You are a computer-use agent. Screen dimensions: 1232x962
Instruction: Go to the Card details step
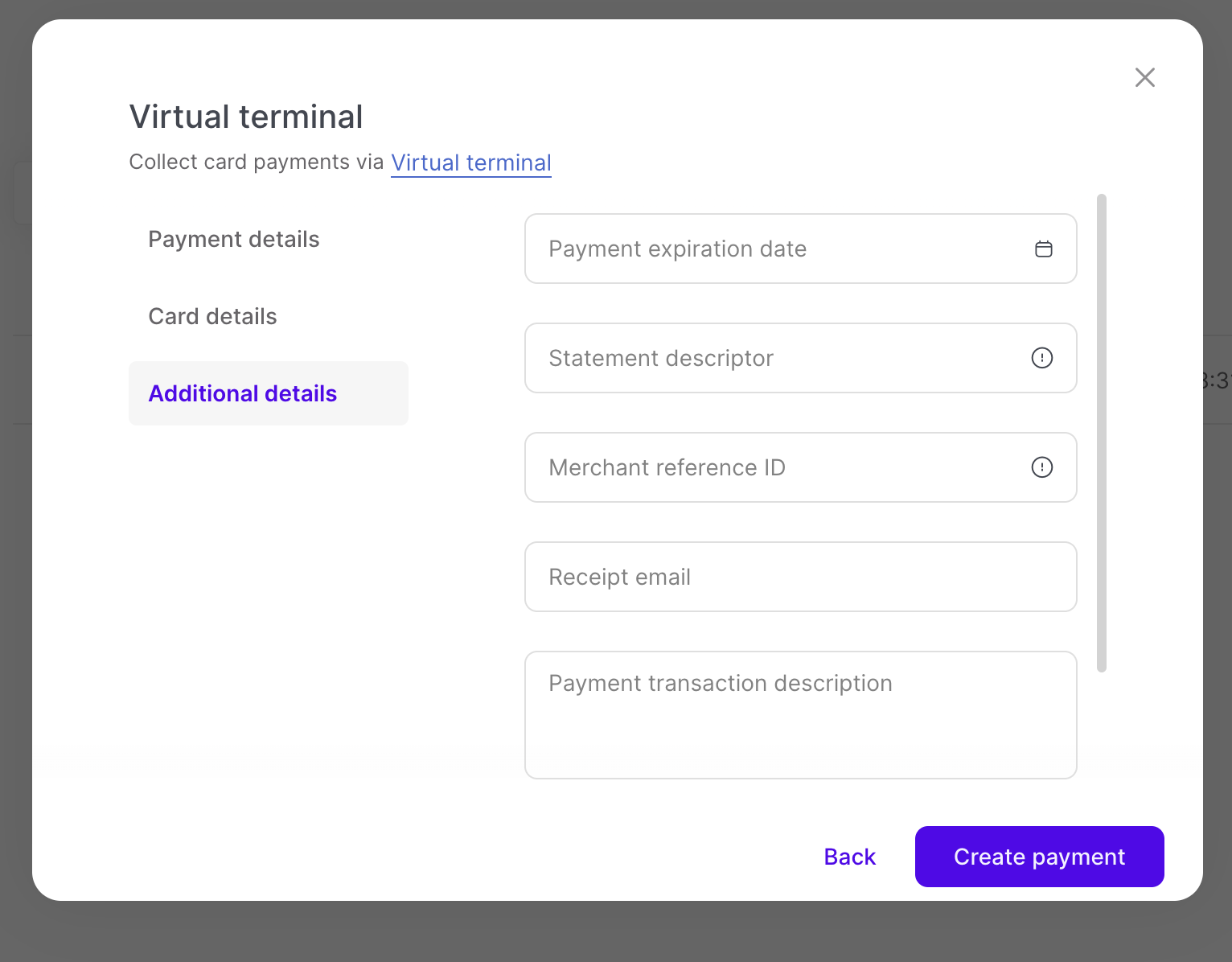click(213, 317)
